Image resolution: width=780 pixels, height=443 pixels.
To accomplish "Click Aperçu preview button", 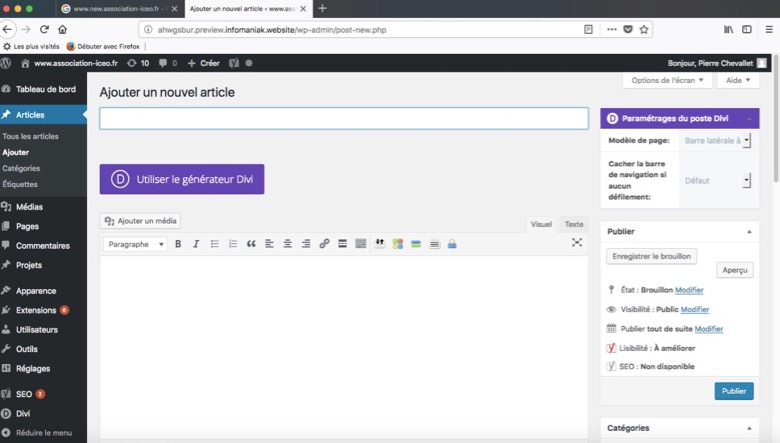I will click(x=735, y=270).
